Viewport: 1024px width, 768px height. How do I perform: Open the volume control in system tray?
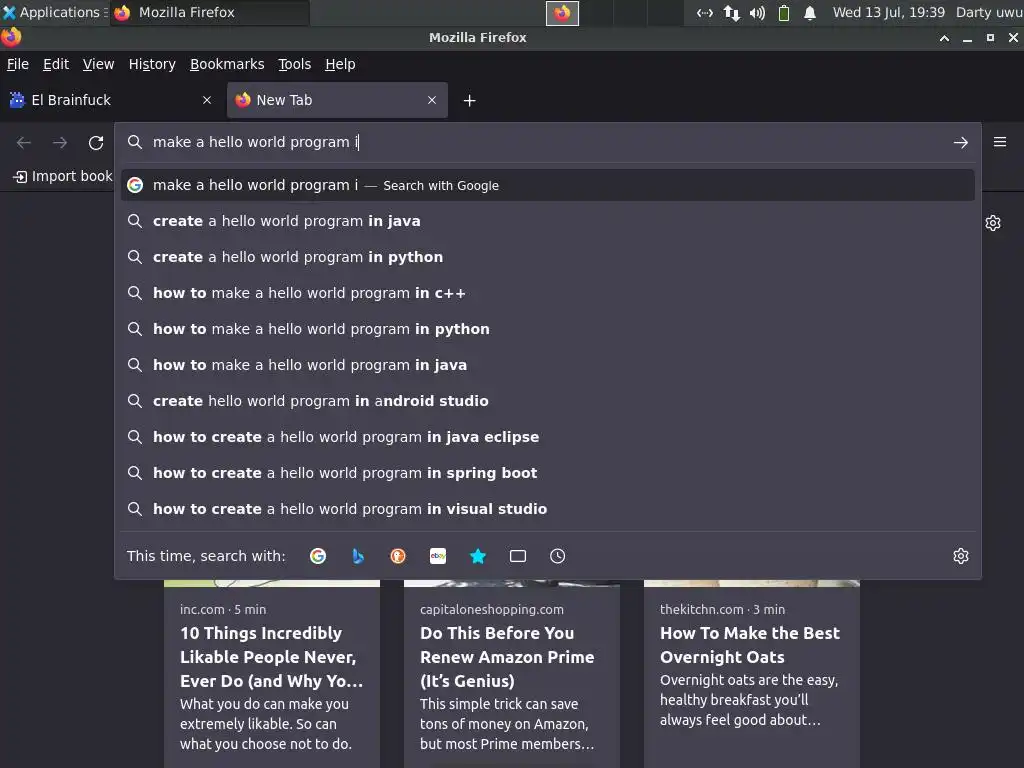point(758,13)
